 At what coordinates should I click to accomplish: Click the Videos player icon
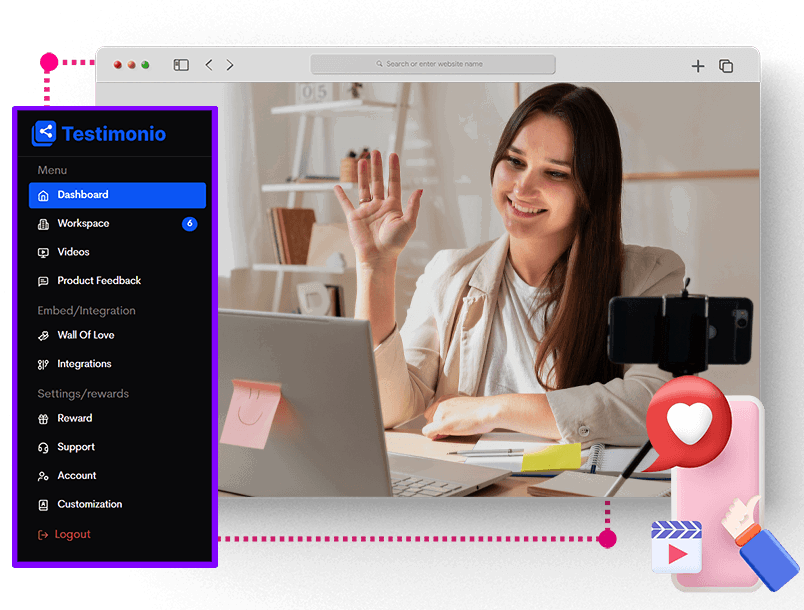(43, 253)
